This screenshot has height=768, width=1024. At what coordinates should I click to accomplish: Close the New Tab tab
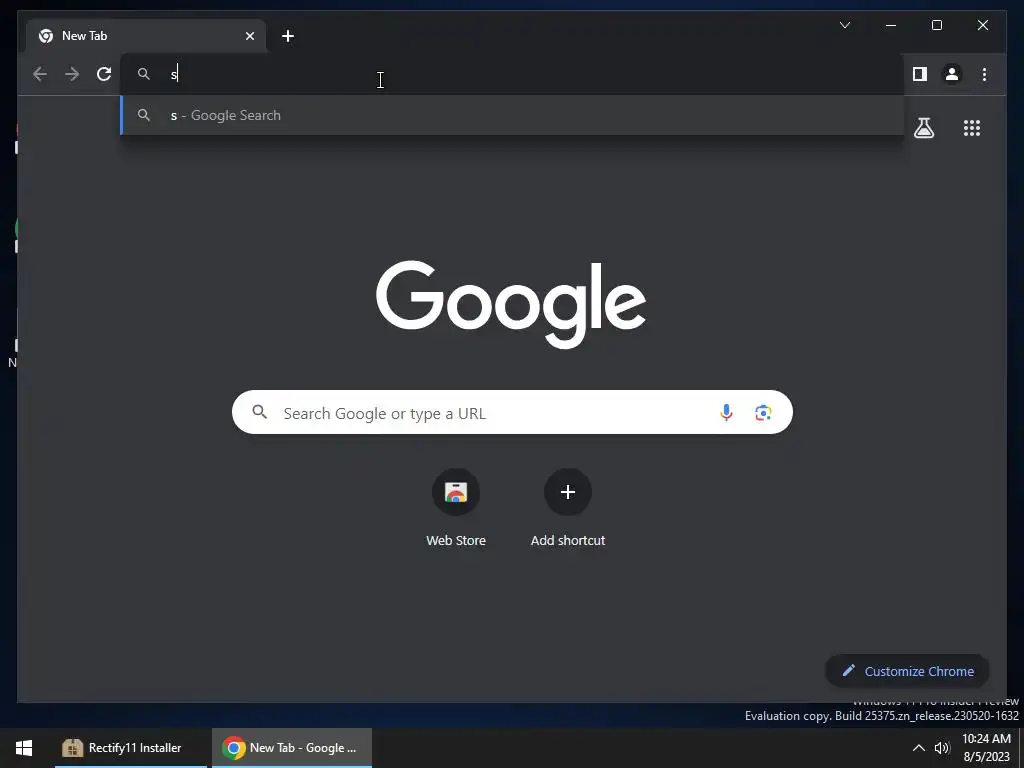(x=249, y=36)
